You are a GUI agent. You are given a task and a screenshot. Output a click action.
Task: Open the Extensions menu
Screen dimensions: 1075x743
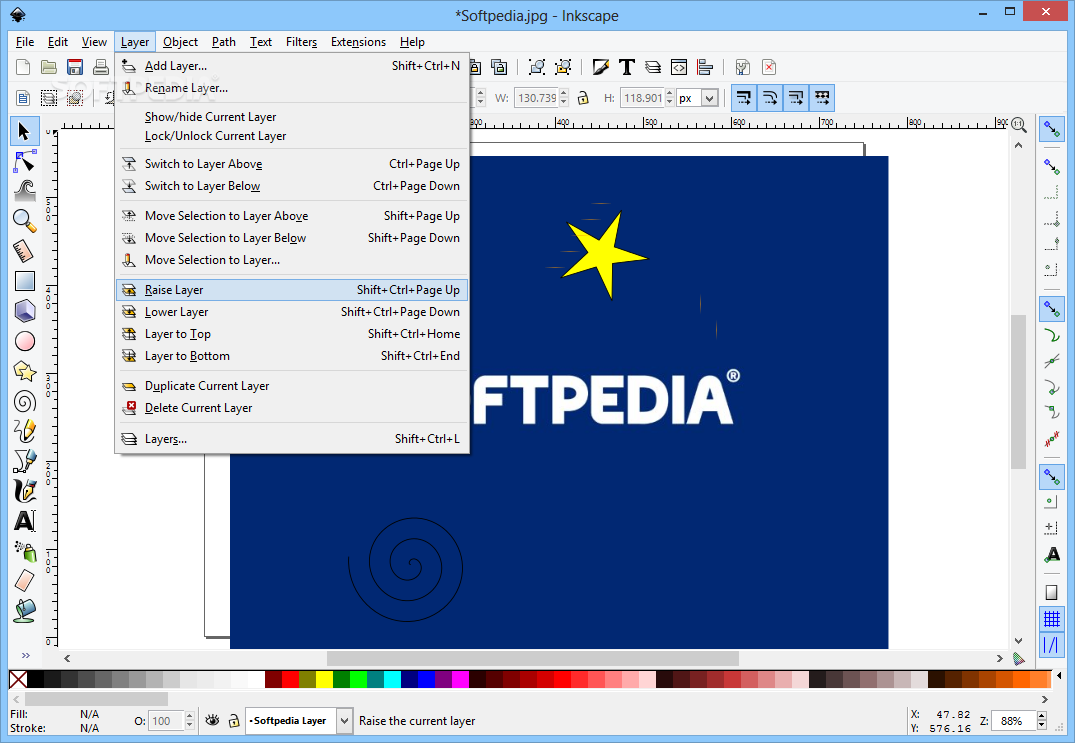358,42
